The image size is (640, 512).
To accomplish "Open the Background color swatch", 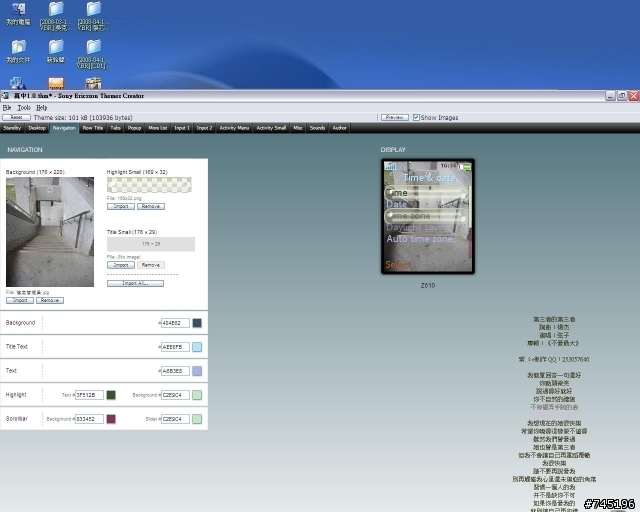I will coord(197,323).
